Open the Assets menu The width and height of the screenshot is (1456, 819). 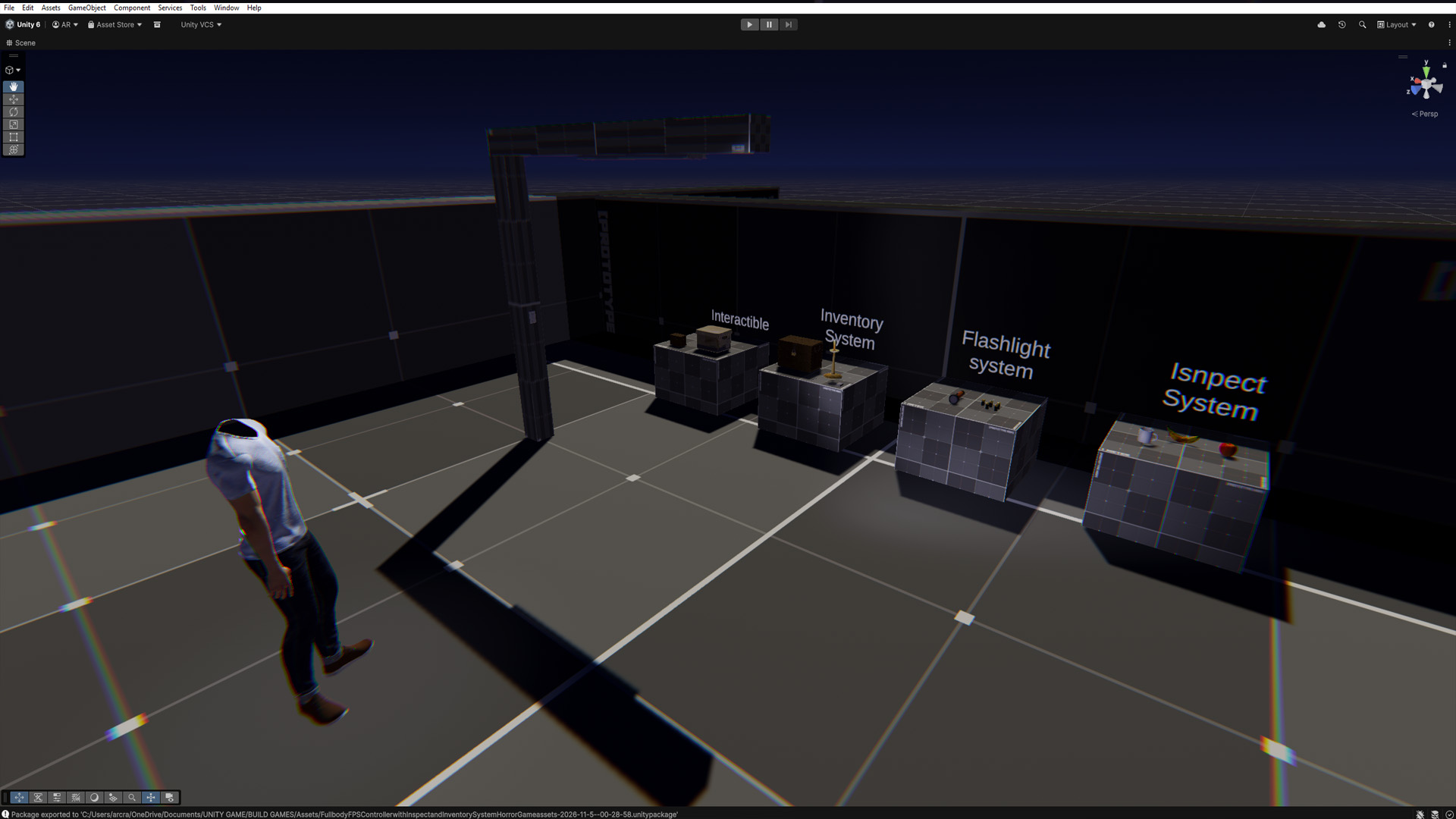[x=51, y=8]
